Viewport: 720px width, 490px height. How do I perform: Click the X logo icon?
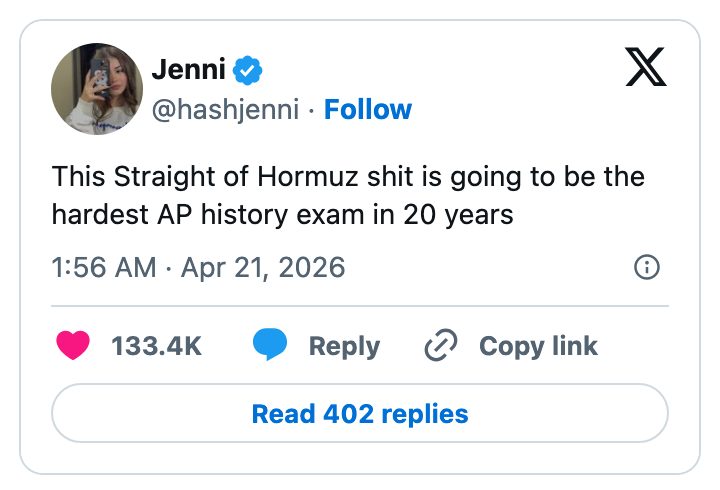click(x=646, y=67)
